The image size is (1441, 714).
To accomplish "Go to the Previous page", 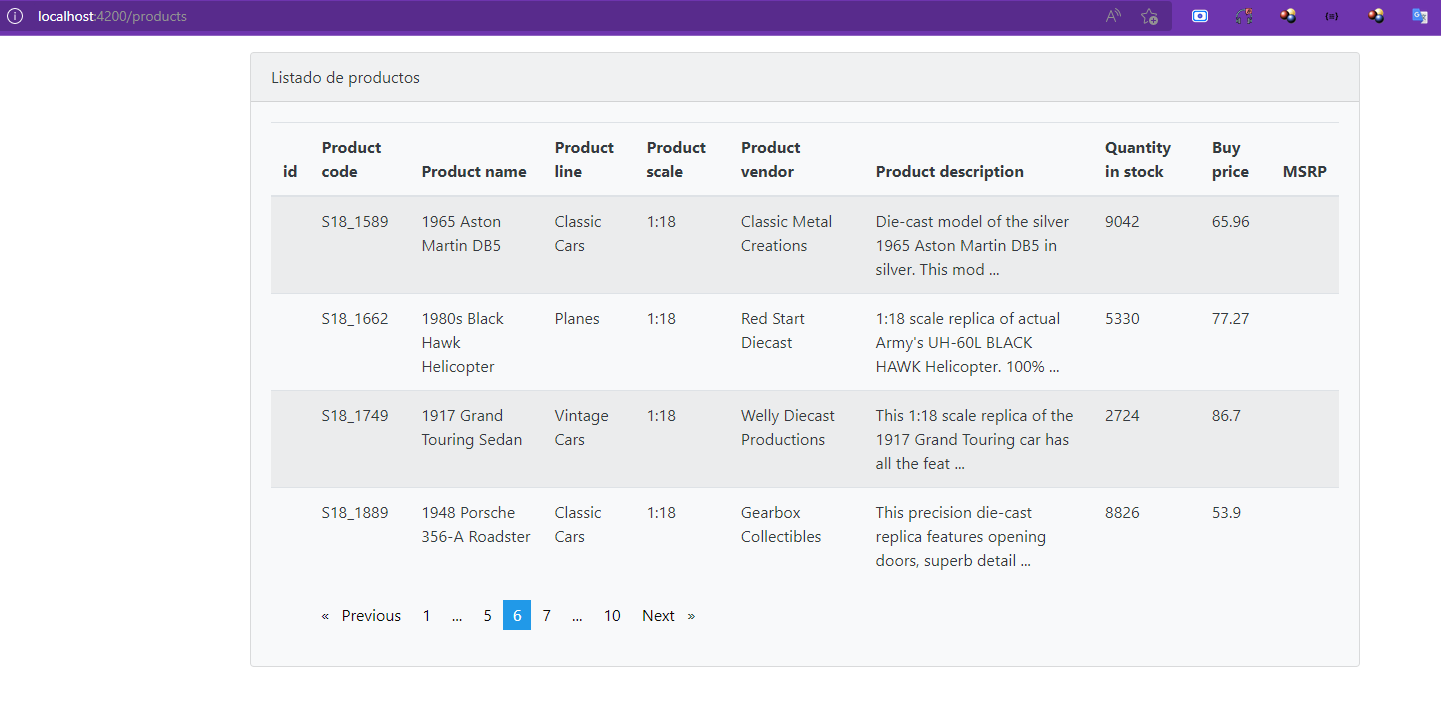I will coord(371,616).
